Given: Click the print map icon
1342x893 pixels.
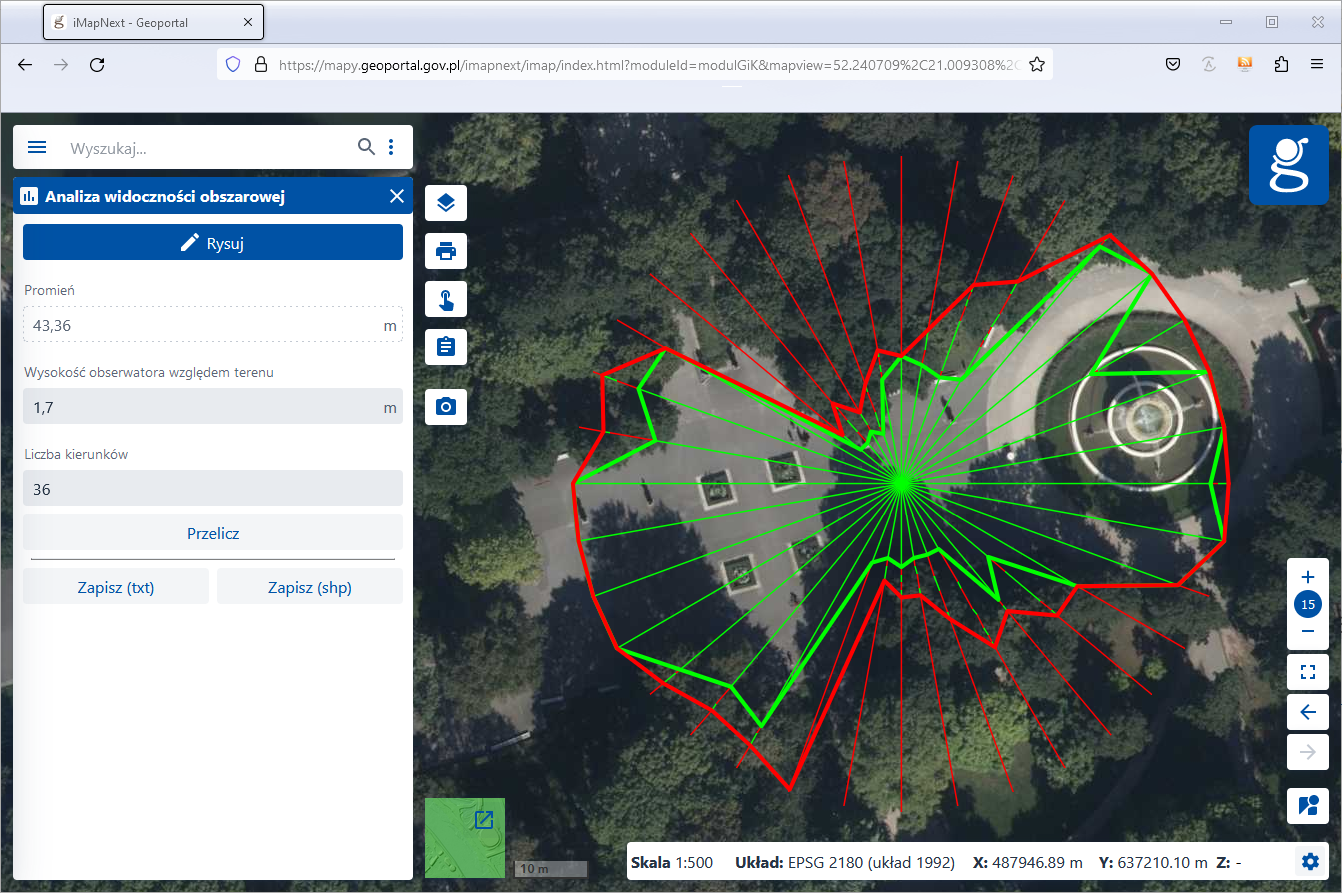Looking at the screenshot, I should click(x=446, y=251).
